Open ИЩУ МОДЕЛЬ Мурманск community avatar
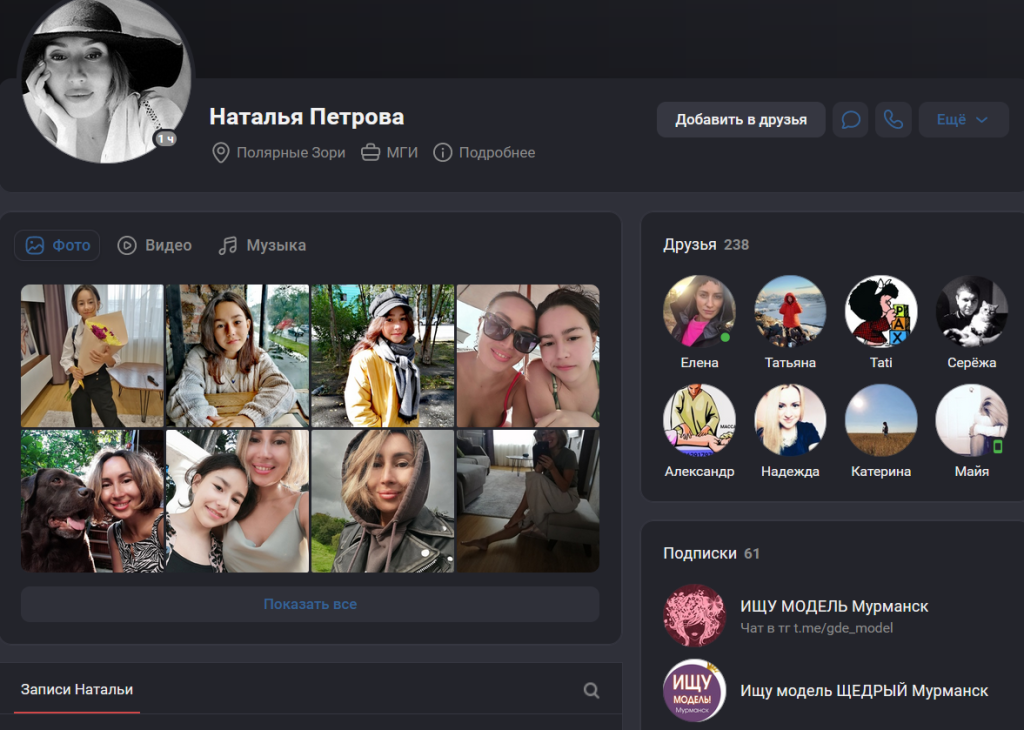The height and width of the screenshot is (730, 1024). coord(694,615)
